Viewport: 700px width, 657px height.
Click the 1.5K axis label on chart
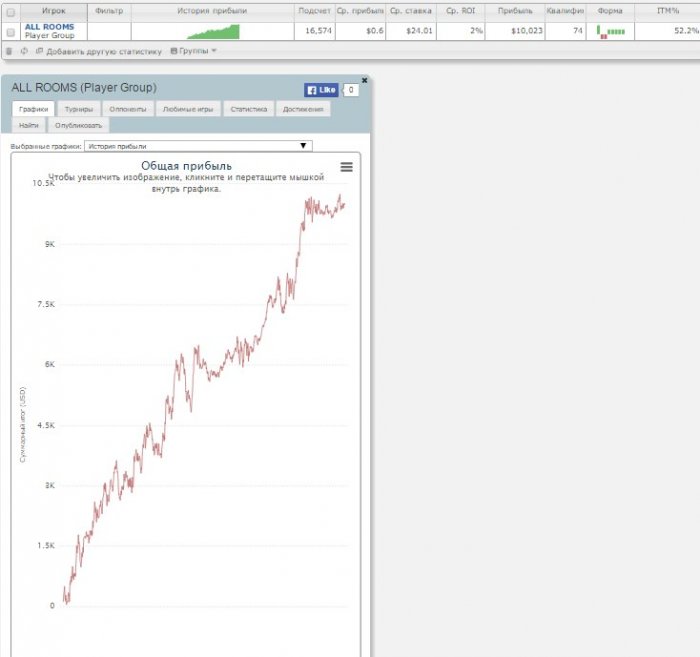[x=46, y=545]
